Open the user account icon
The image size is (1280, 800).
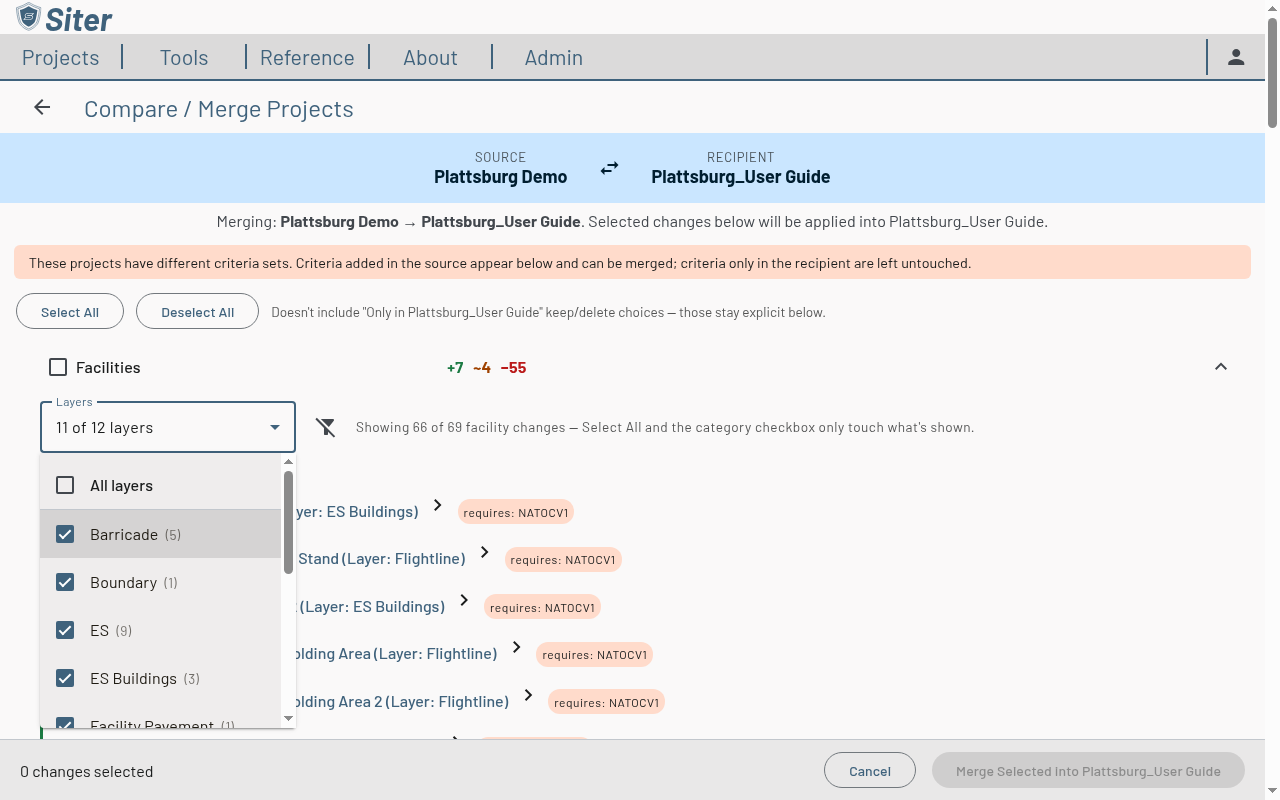pos(1236,57)
